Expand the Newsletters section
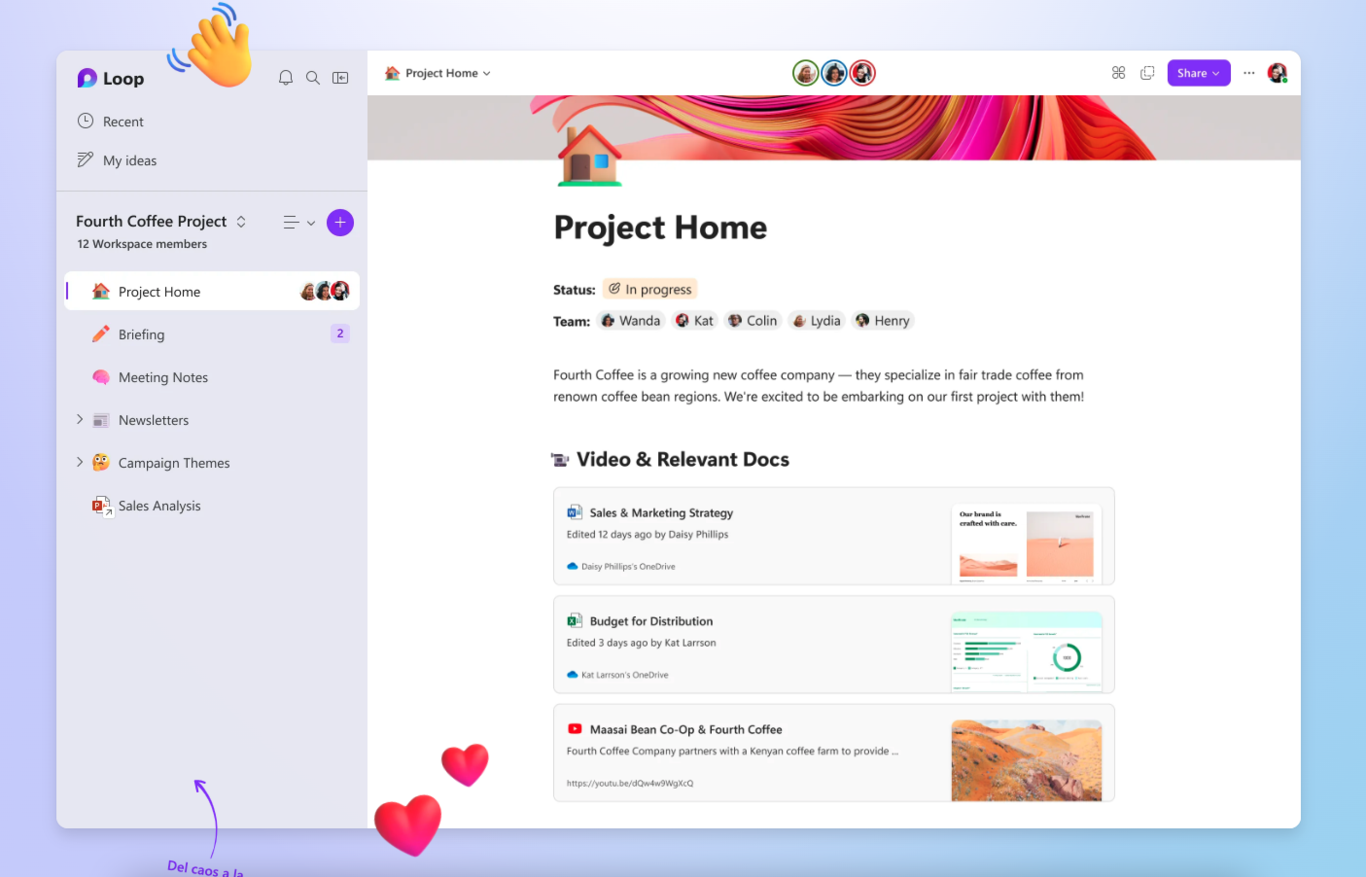The height and width of the screenshot is (877, 1366). click(x=81, y=420)
